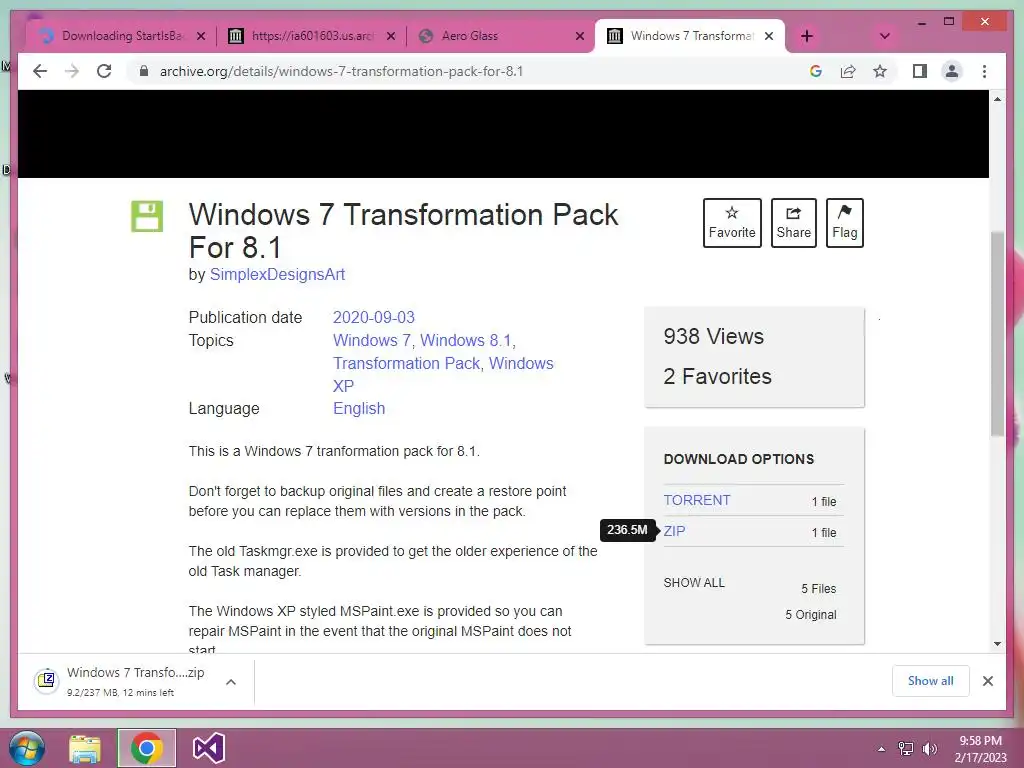Screen dimensions: 1024x768
Task: Open Chrome side panel
Action: coord(920,71)
